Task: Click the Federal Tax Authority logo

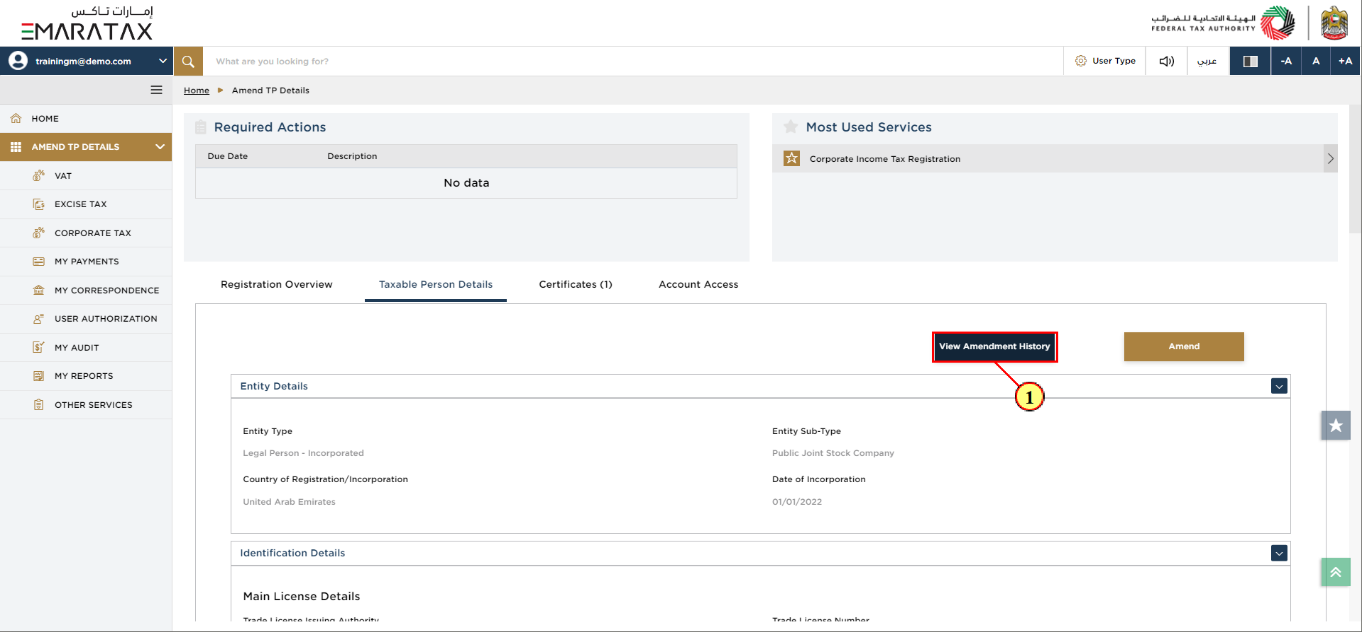Action: pos(1221,23)
